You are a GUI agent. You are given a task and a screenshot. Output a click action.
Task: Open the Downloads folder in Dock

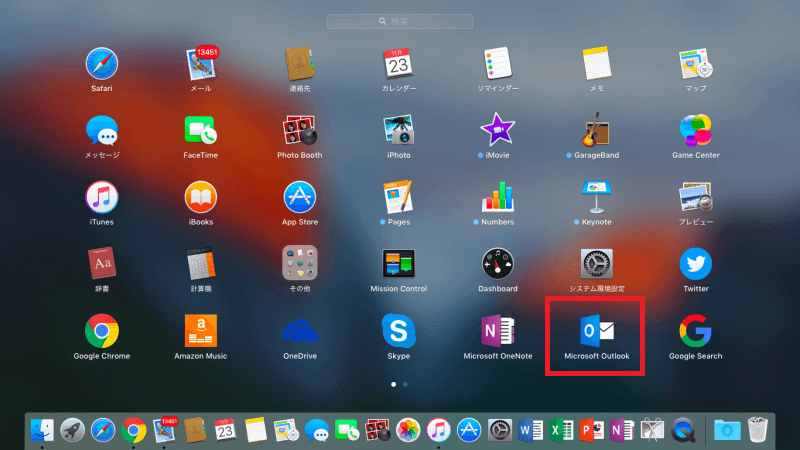click(x=727, y=430)
